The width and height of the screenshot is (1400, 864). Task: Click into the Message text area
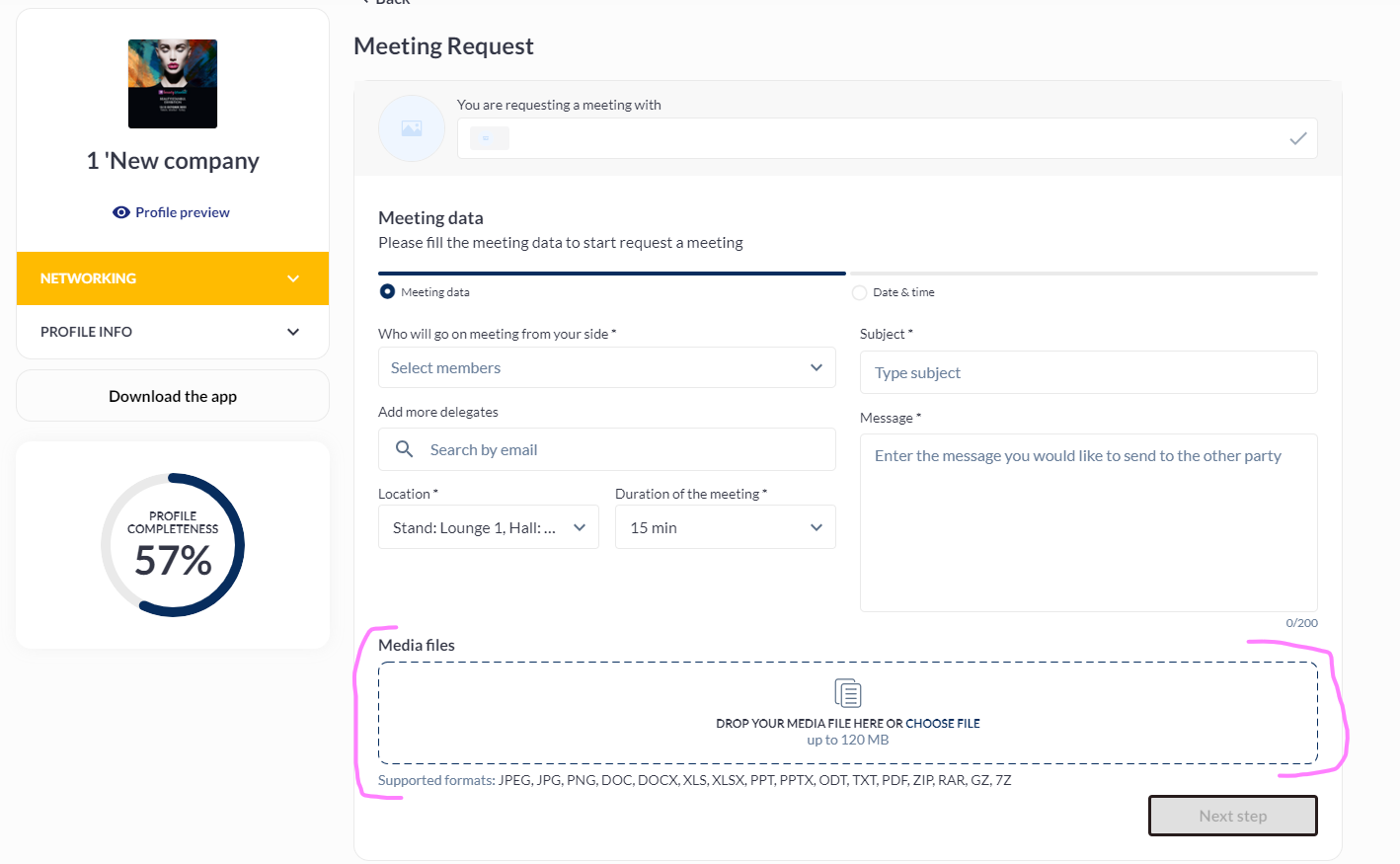pyautogui.click(x=1088, y=522)
